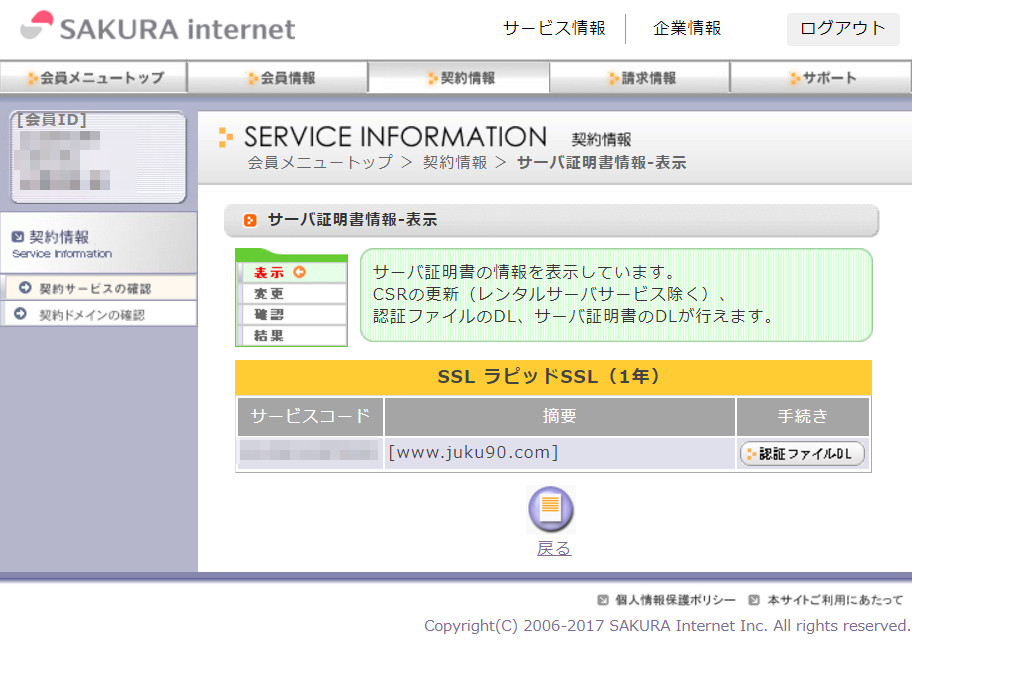Image resolution: width=1027 pixels, height=682 pixels.
Task: Click the サービスコード column header
Action: click(x=310, y=416)
